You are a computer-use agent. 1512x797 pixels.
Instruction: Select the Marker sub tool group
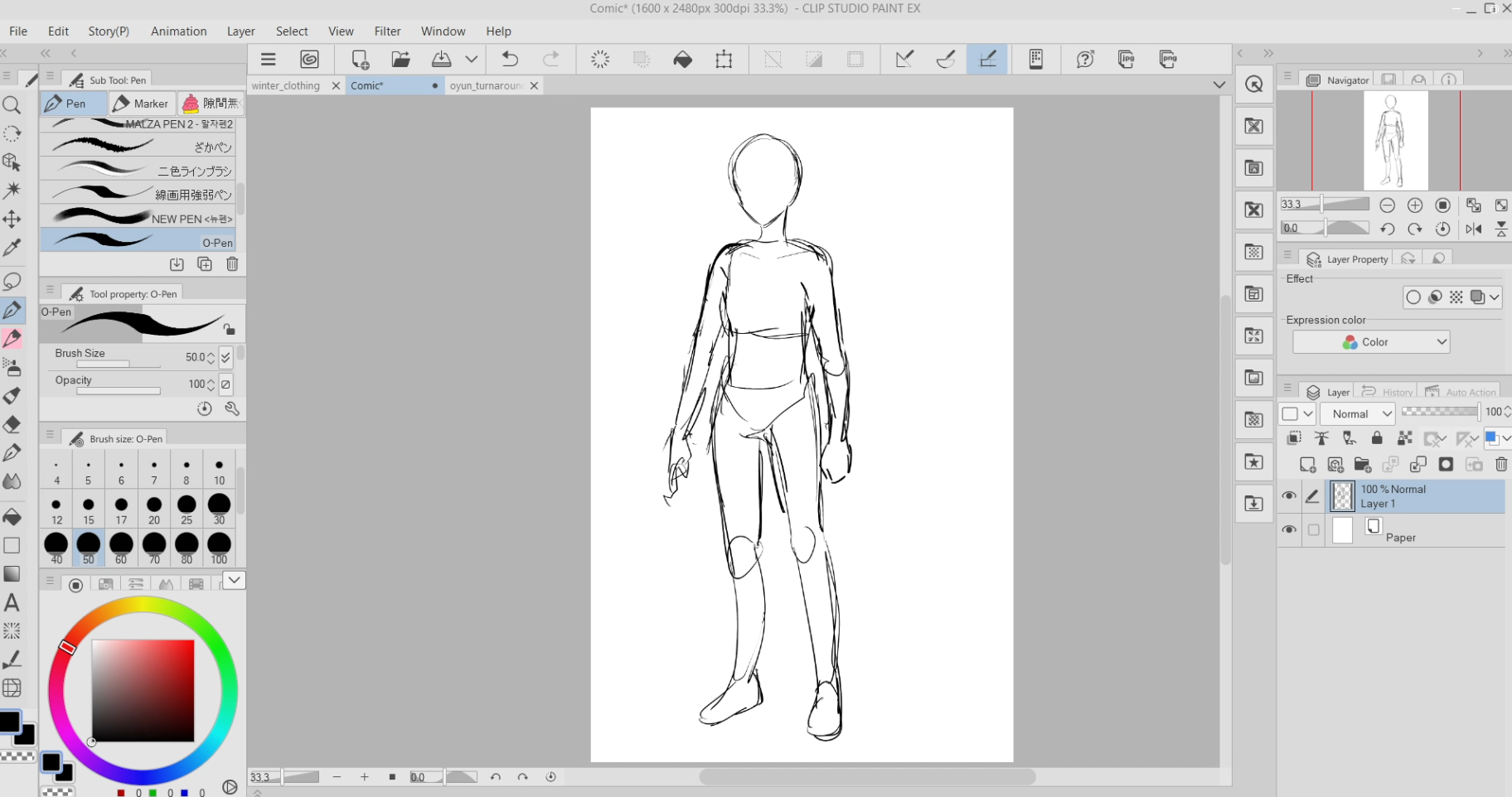[142, 104]
